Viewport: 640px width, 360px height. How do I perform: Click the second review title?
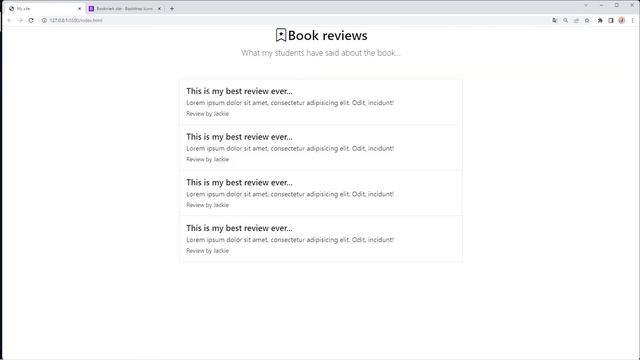tap(239, 137)
